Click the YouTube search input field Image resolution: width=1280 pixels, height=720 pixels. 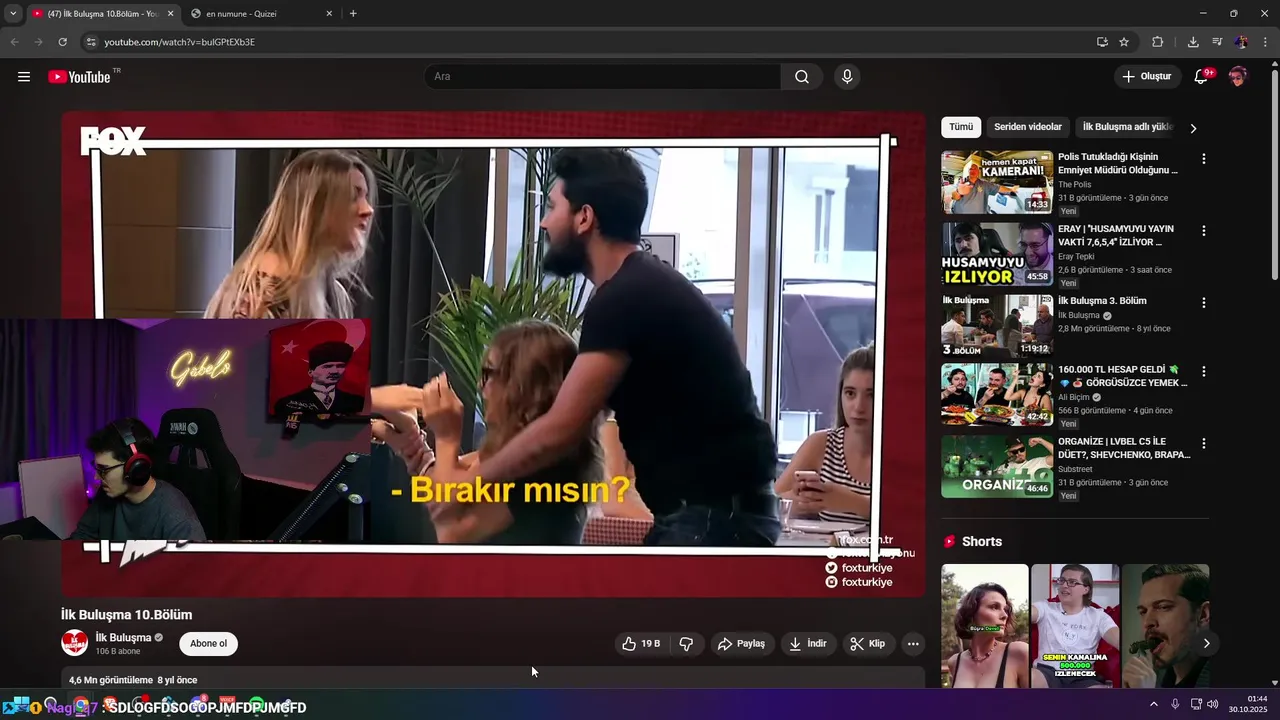point(604,77)
